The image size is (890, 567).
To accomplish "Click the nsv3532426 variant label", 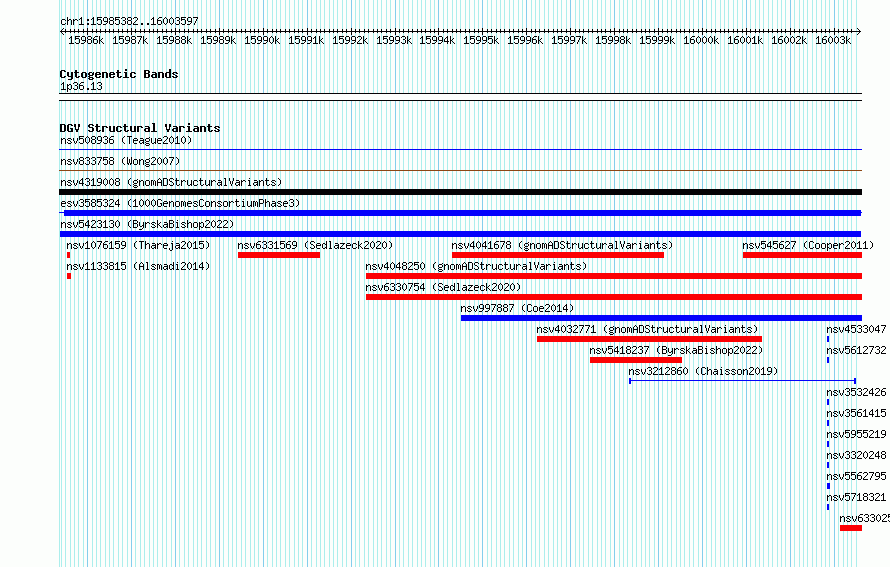I will [x=856, y=392].
